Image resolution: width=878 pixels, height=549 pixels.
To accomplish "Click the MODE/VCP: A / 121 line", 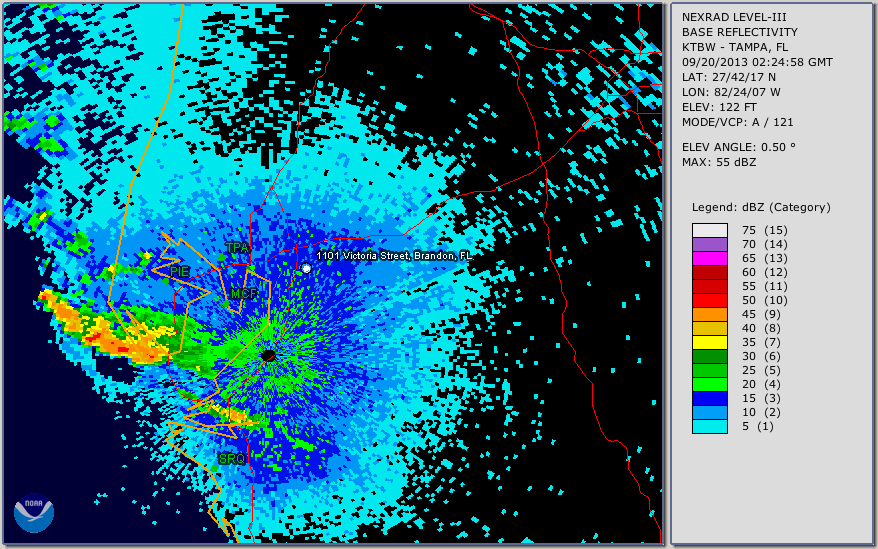I will (737, 122).
